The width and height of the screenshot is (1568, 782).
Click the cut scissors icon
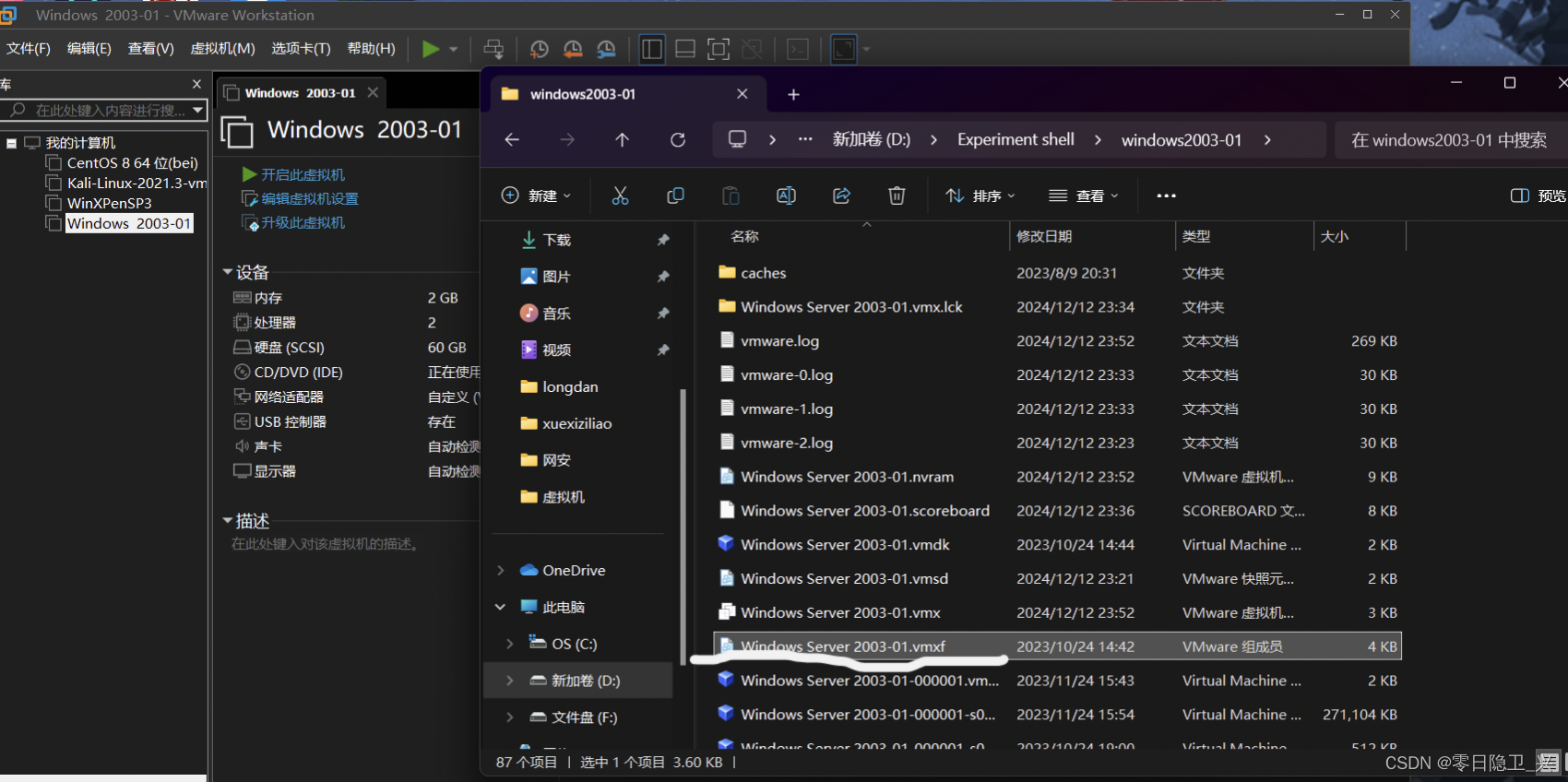620,195
